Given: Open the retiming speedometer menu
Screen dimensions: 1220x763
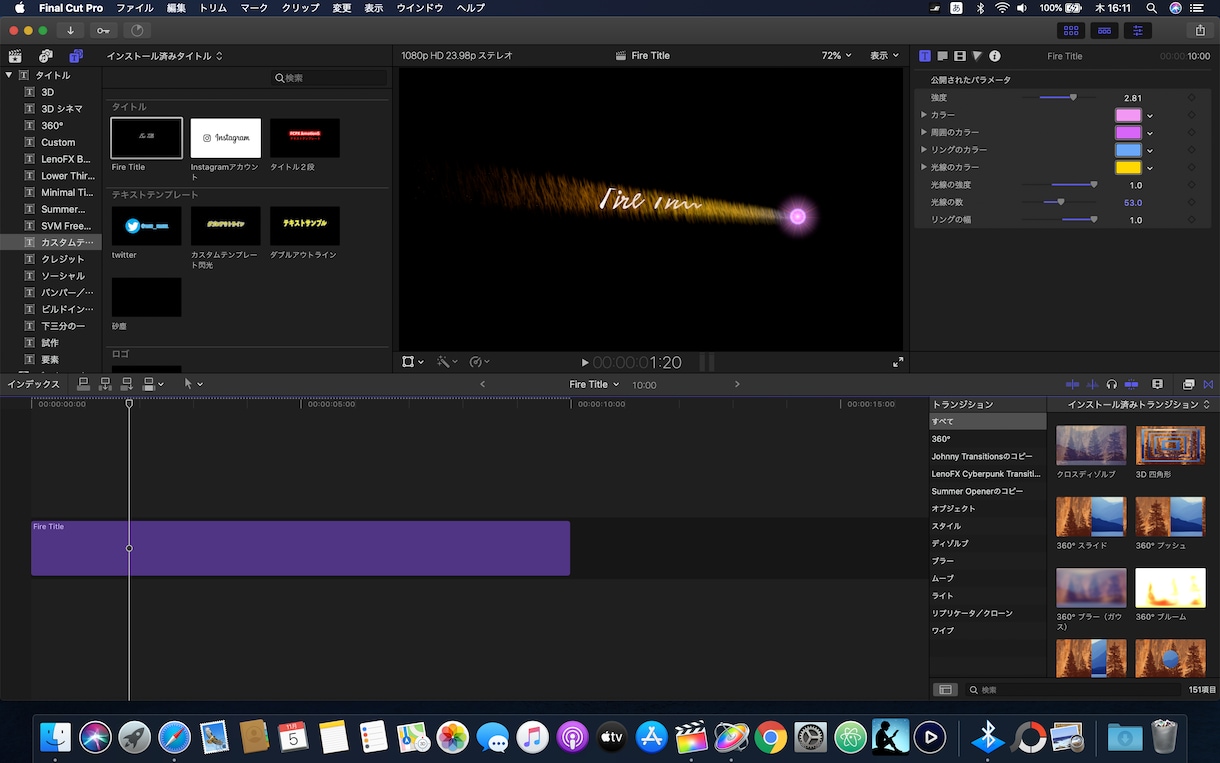Looking at the screenshot, I should pyautogui.click(x=479, y=362).
